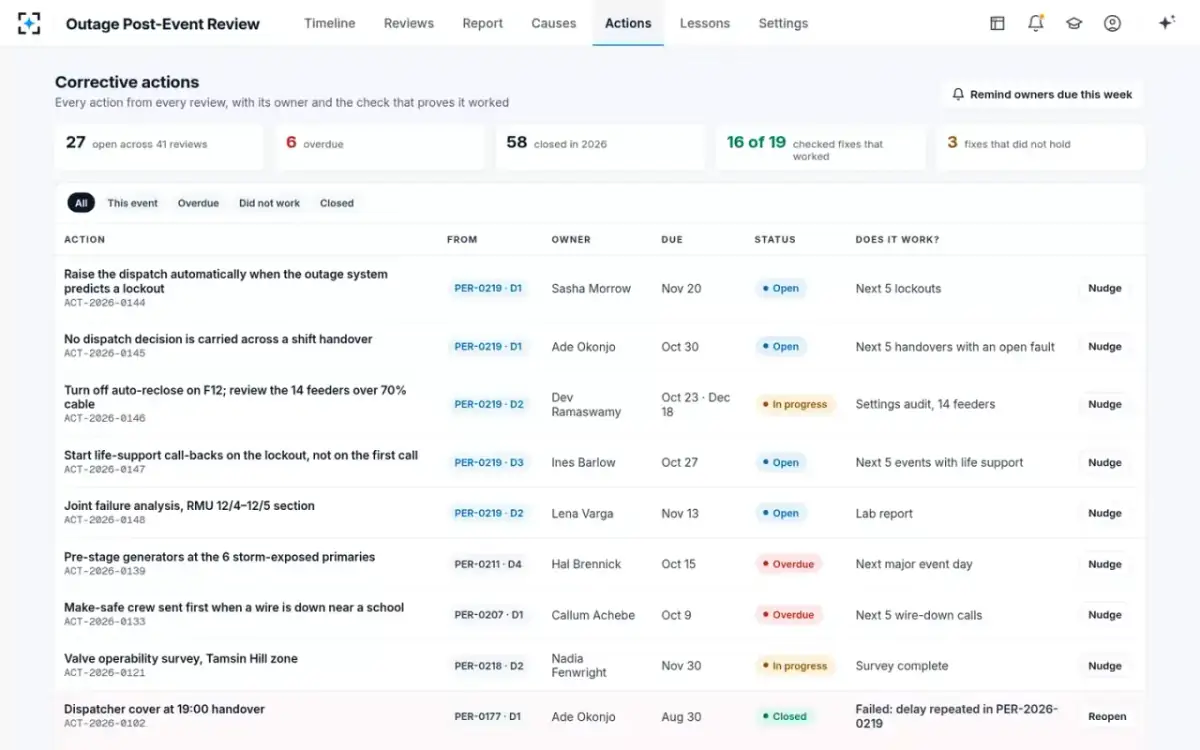Open the sparkle assistant icon

pyautogui.click(x=1166, y=23)
